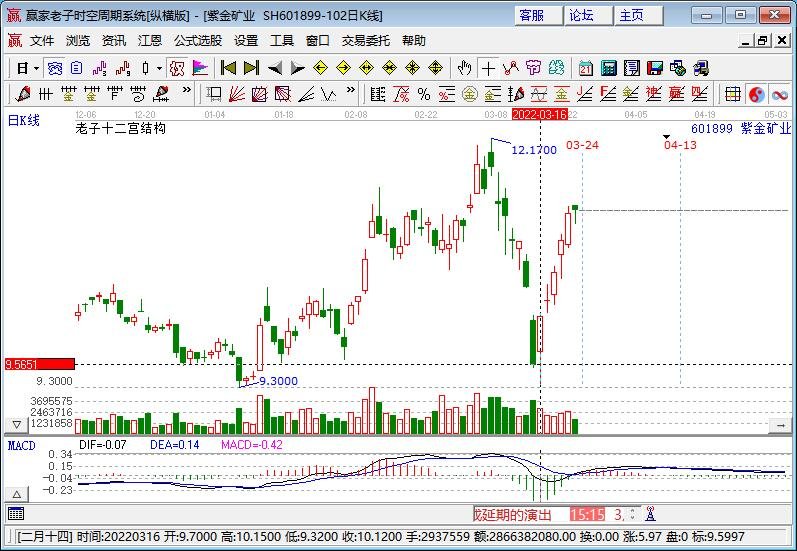
Task: Click the notepad document icon
Action: [632, 68]
